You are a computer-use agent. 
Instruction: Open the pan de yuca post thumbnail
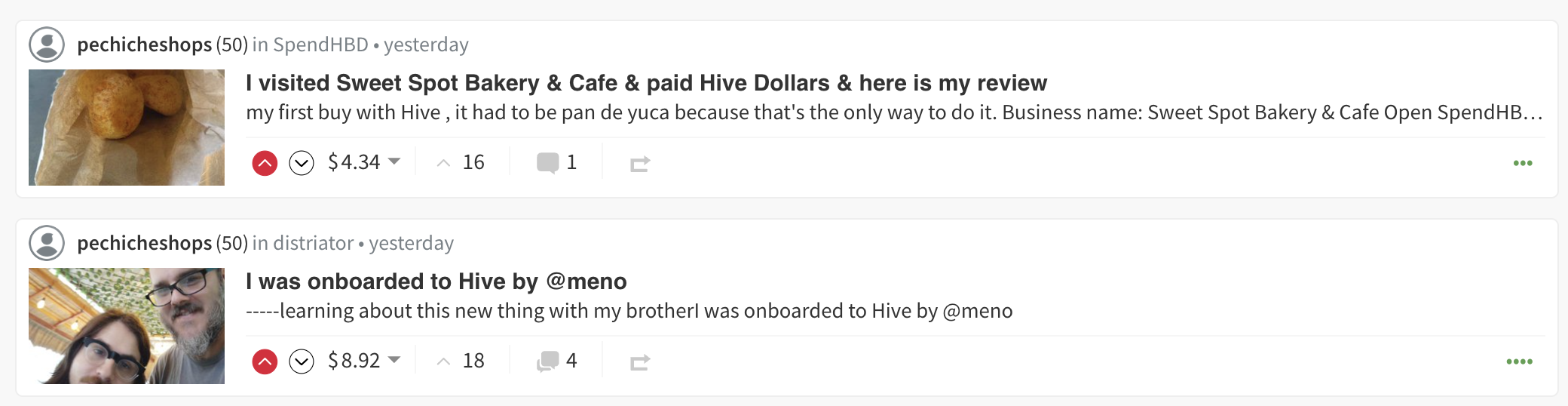tap(127, 128)
